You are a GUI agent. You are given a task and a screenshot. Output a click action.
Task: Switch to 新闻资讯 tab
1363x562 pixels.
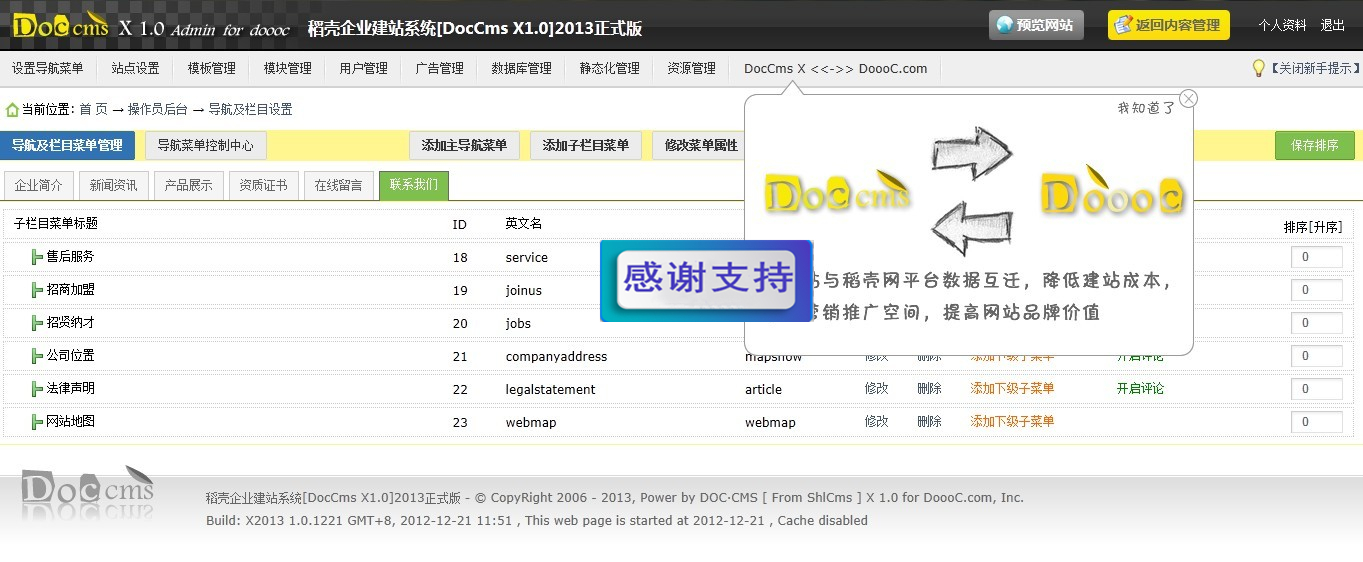tap(114, 185)
